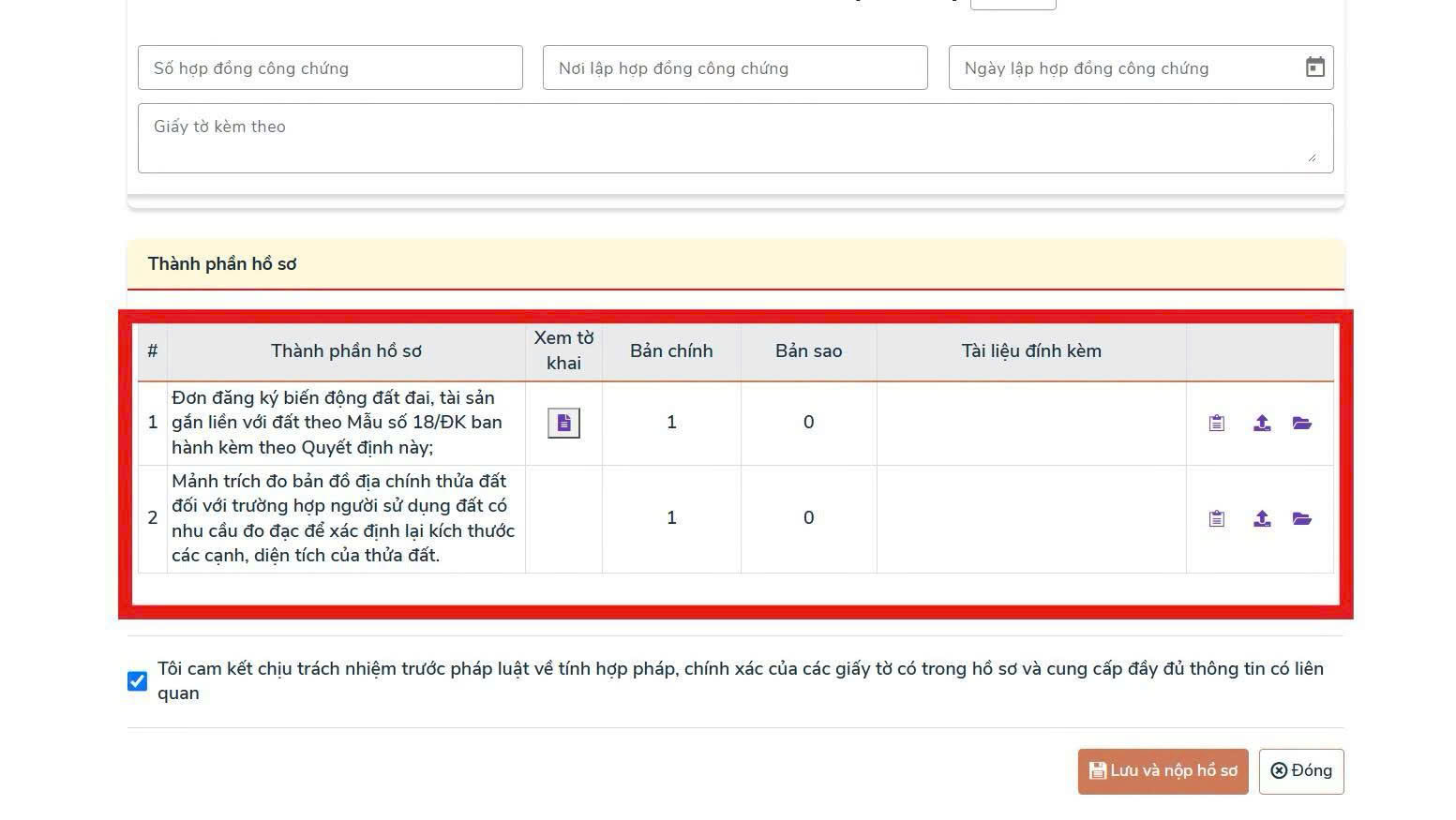
Task: Click clipboard icon in row 1 (Đơn đăng ký)
Action: point(1216,424)
